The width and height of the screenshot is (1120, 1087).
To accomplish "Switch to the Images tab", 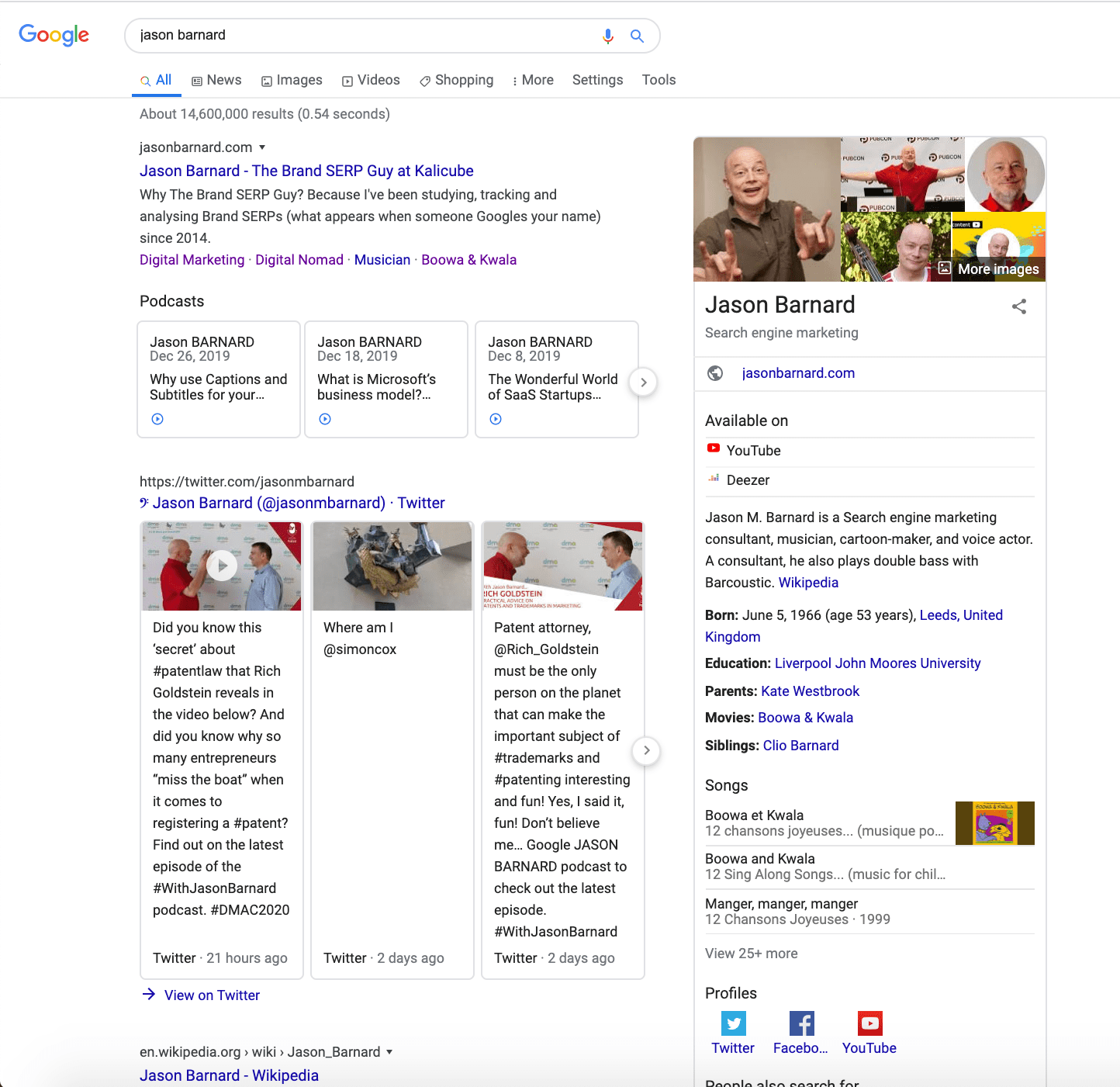I will point(292,80).
